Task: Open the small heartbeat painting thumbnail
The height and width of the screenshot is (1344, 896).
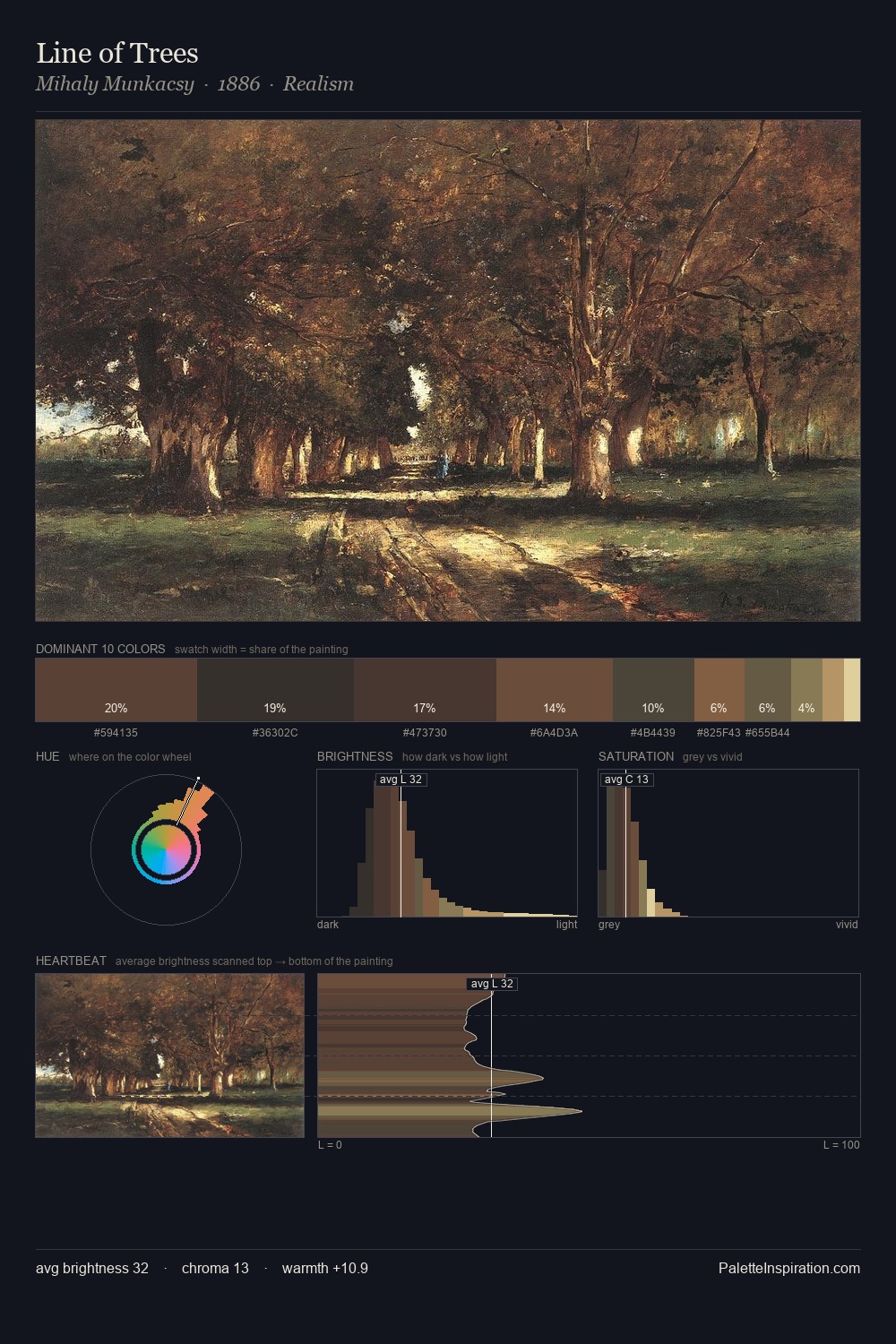Action: [x=170, y=1055]
